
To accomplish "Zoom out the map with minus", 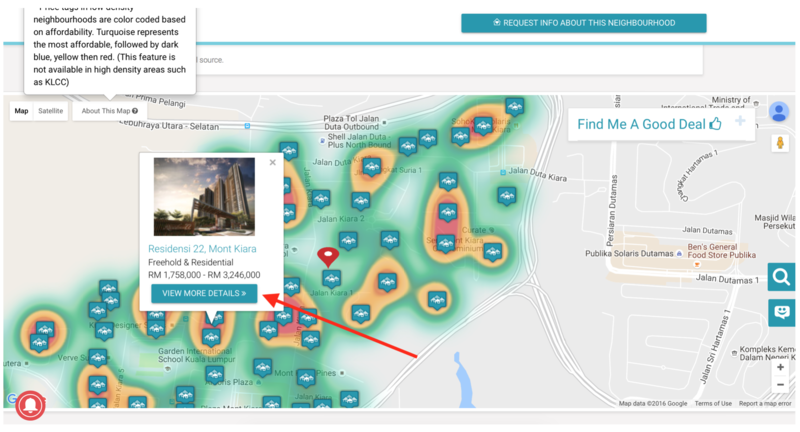I will (x=780, y=385).
